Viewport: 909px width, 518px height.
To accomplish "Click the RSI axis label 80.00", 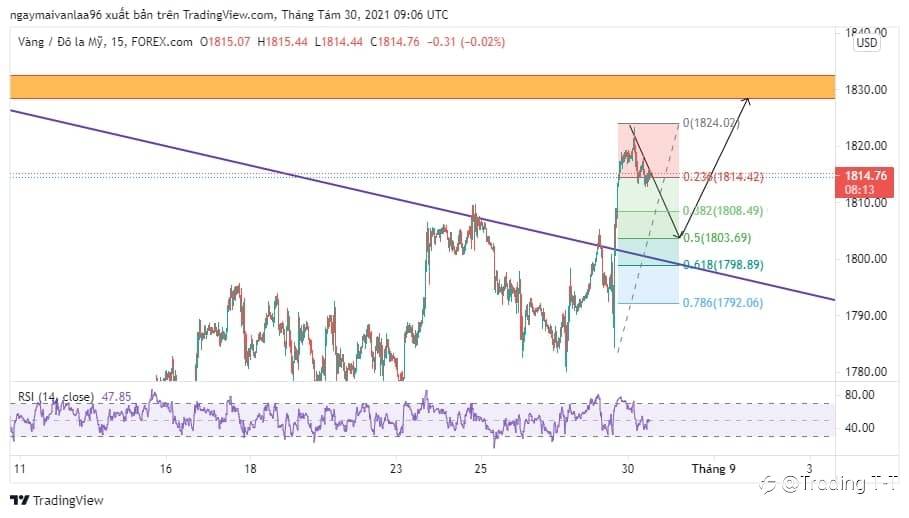I will click(x=860, y=395).
